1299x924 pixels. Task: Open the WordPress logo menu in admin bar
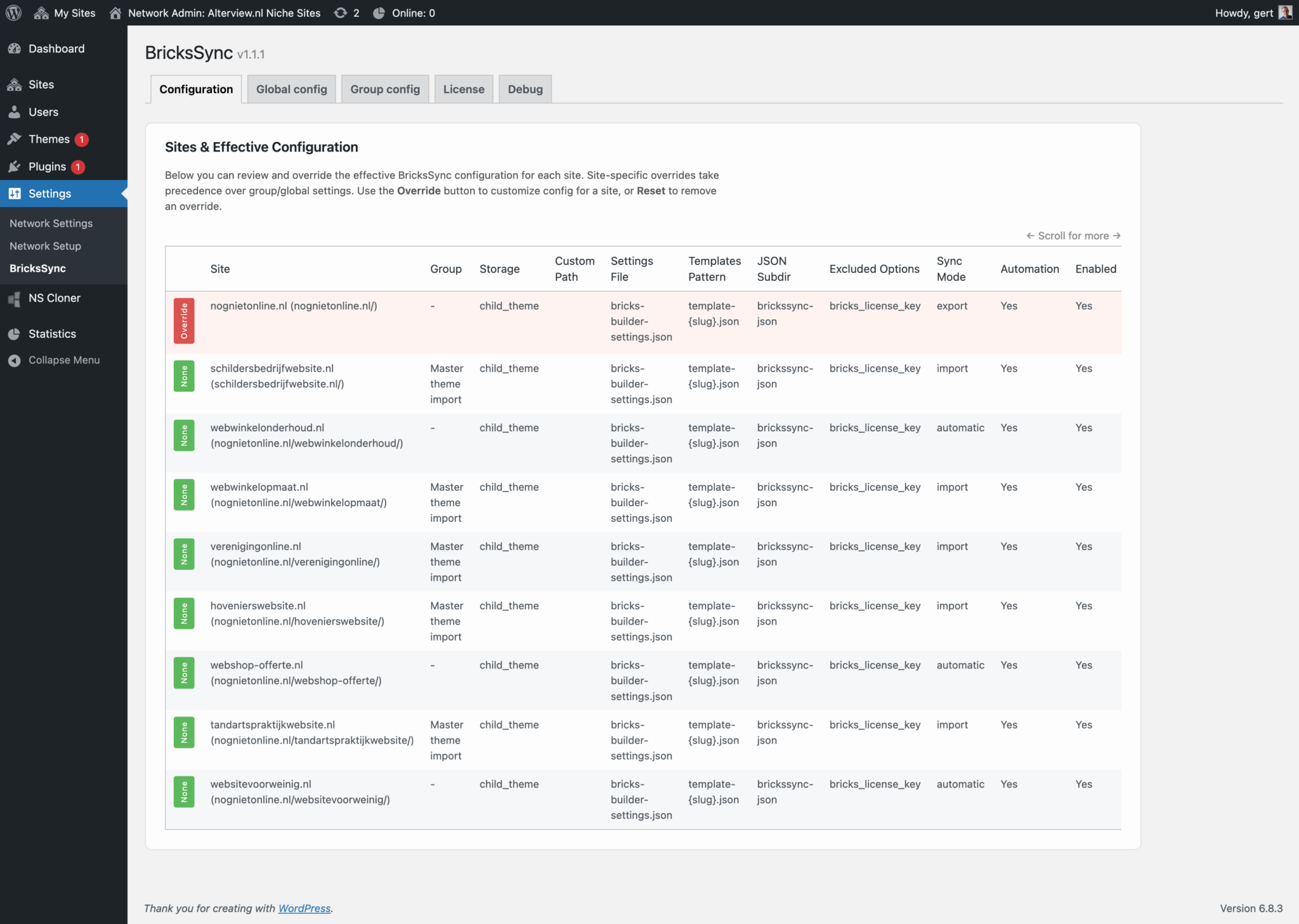[x=13, y=13]
